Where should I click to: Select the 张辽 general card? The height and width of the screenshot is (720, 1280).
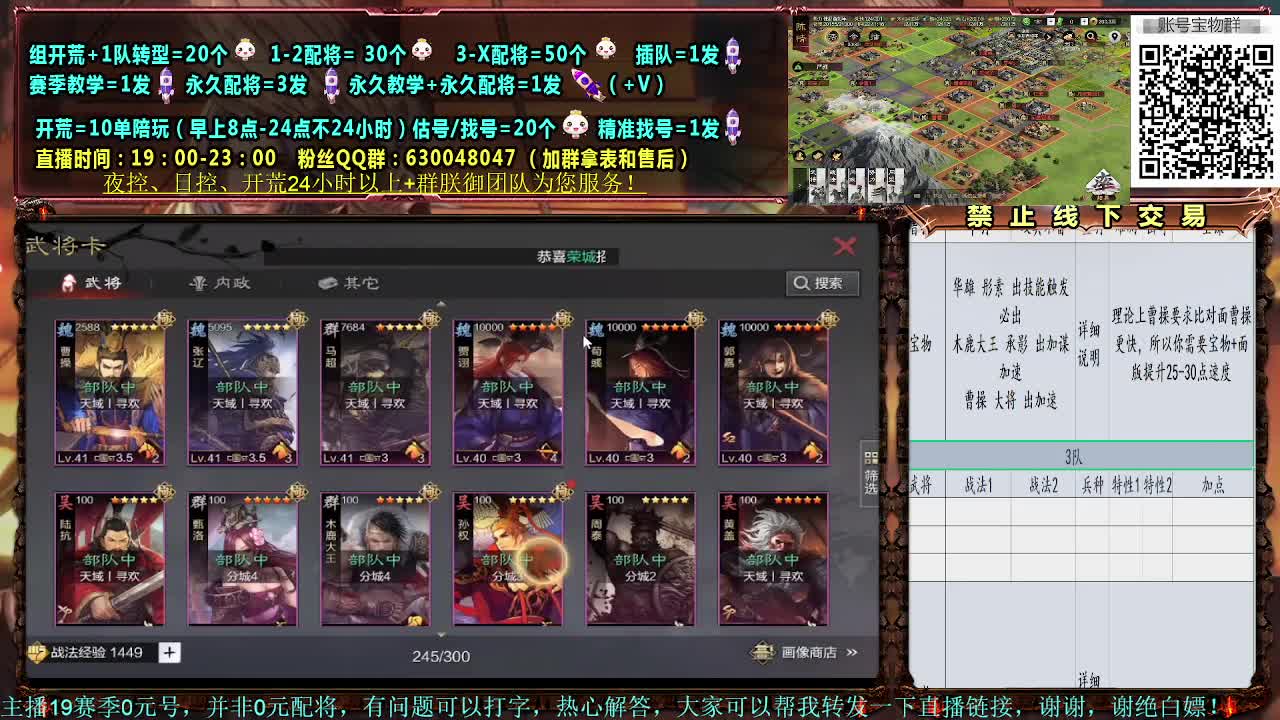coord(242,393)
